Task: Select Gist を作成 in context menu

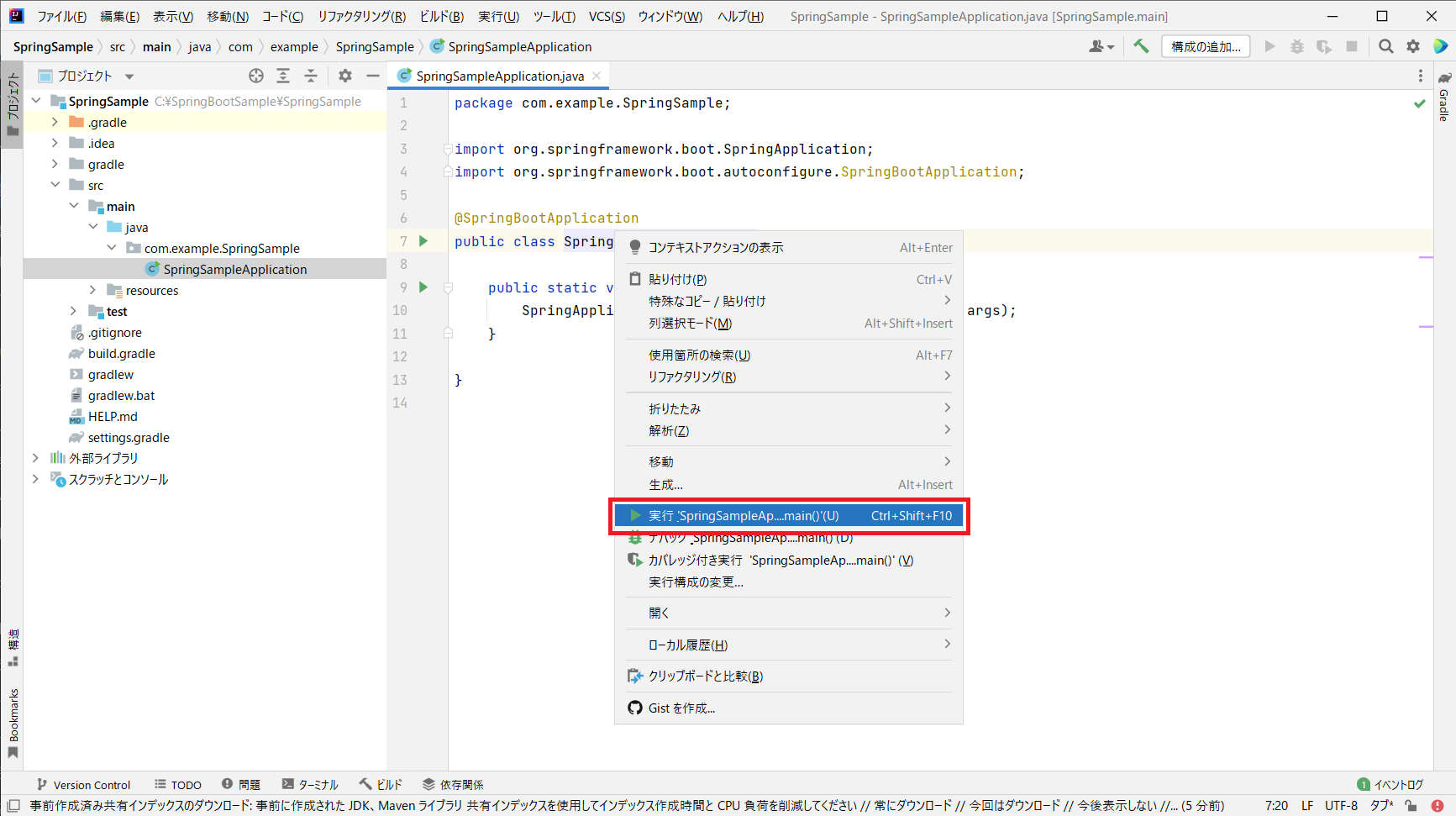Action: pyautogui.click(x=789, y=708)
